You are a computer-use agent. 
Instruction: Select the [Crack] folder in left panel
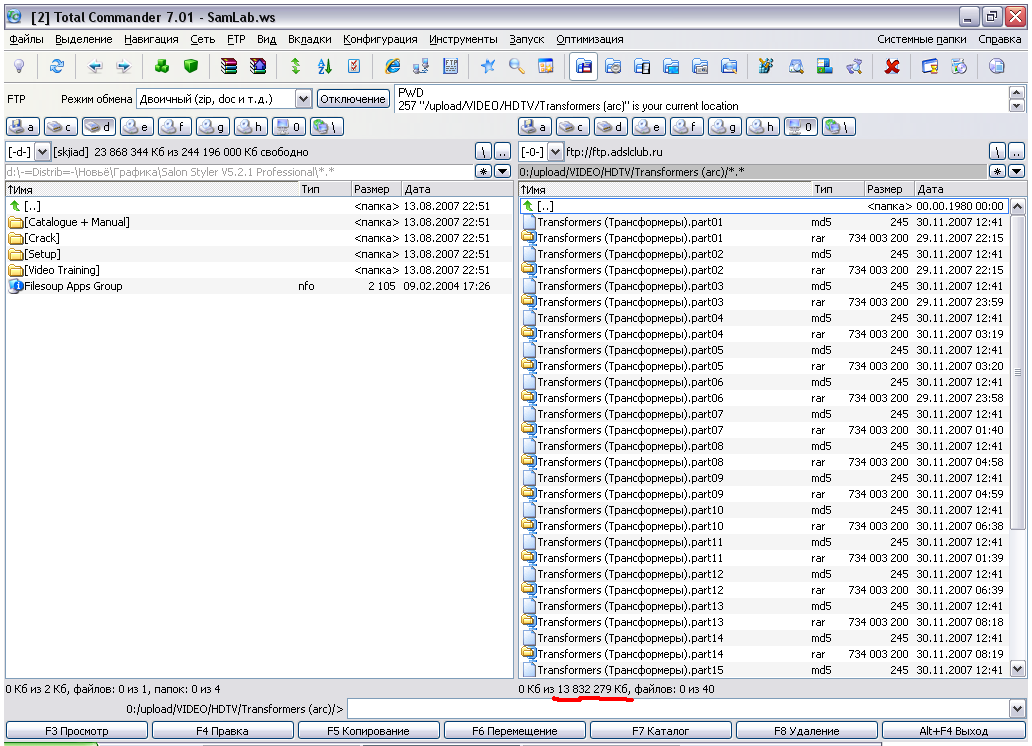point(259,238)
